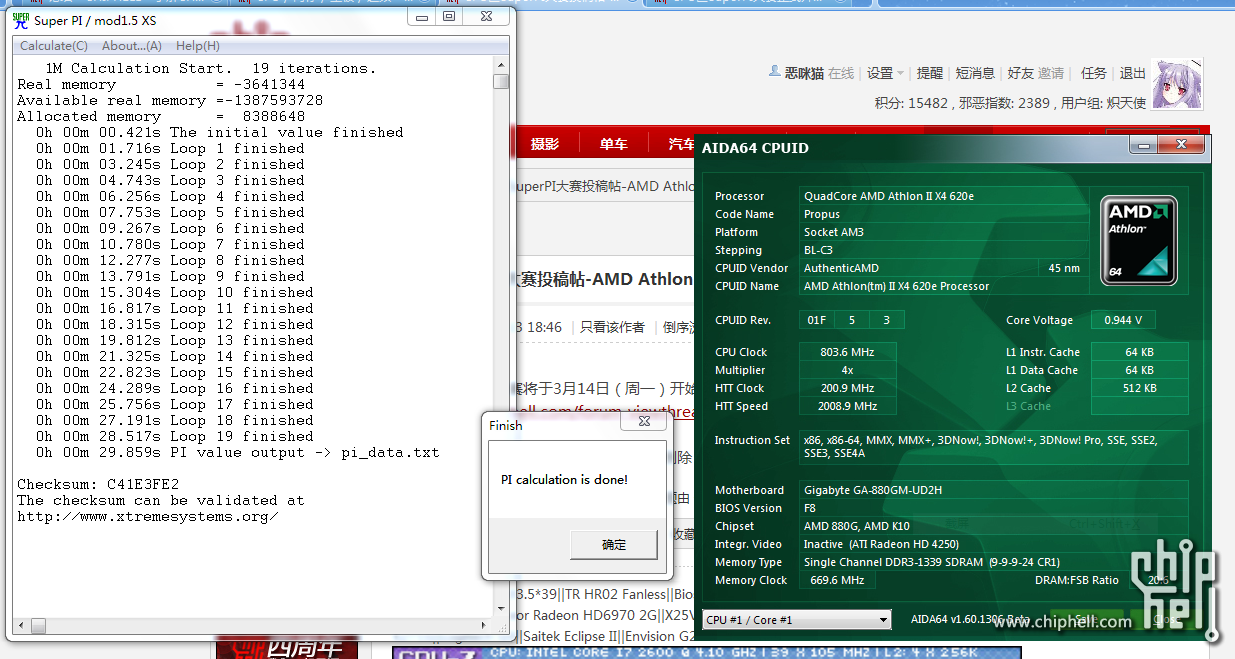The image size is (1235, 659).
Task: Click the 'PI calculation is done!' message
Action: pos(564,480)
